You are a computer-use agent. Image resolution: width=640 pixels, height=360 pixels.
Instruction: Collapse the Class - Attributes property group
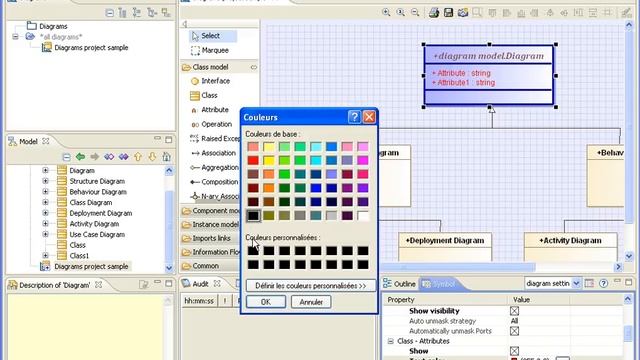[x=391, y=341]
